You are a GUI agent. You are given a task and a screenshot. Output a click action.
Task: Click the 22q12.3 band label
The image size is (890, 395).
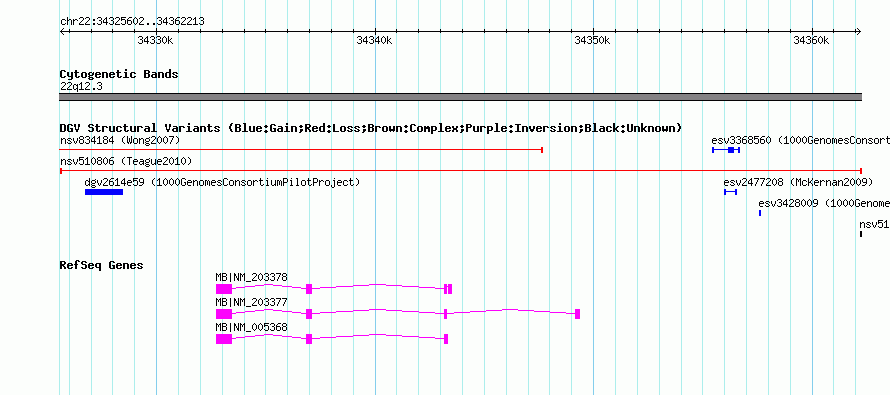pyautogui.click(x=81, y=87)
